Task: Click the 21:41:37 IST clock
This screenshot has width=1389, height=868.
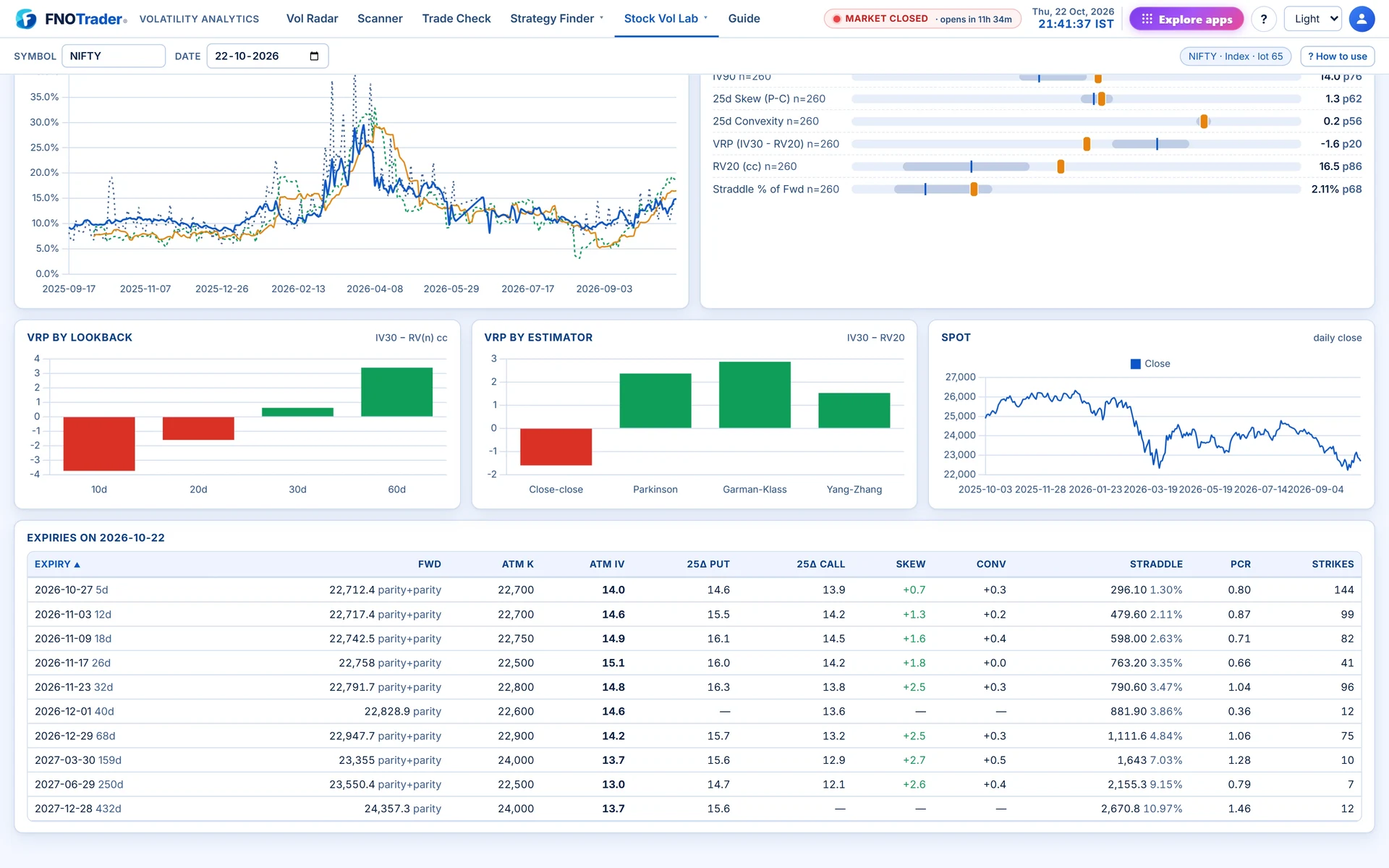Action: 1076,25
